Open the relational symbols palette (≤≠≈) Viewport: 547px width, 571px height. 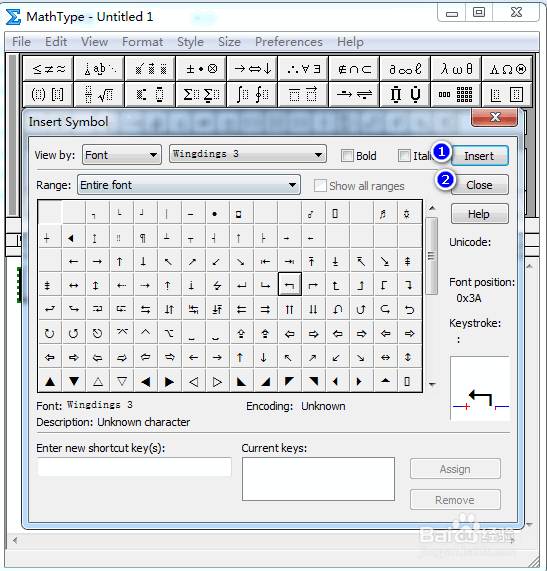(x=48, y=68)
